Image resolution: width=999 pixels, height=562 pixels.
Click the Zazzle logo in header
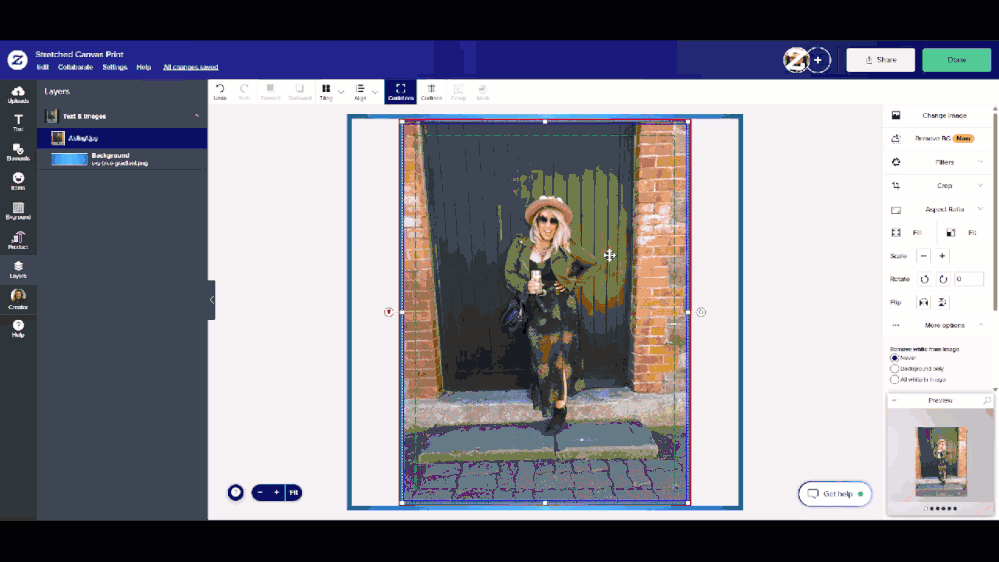[17, 60]
